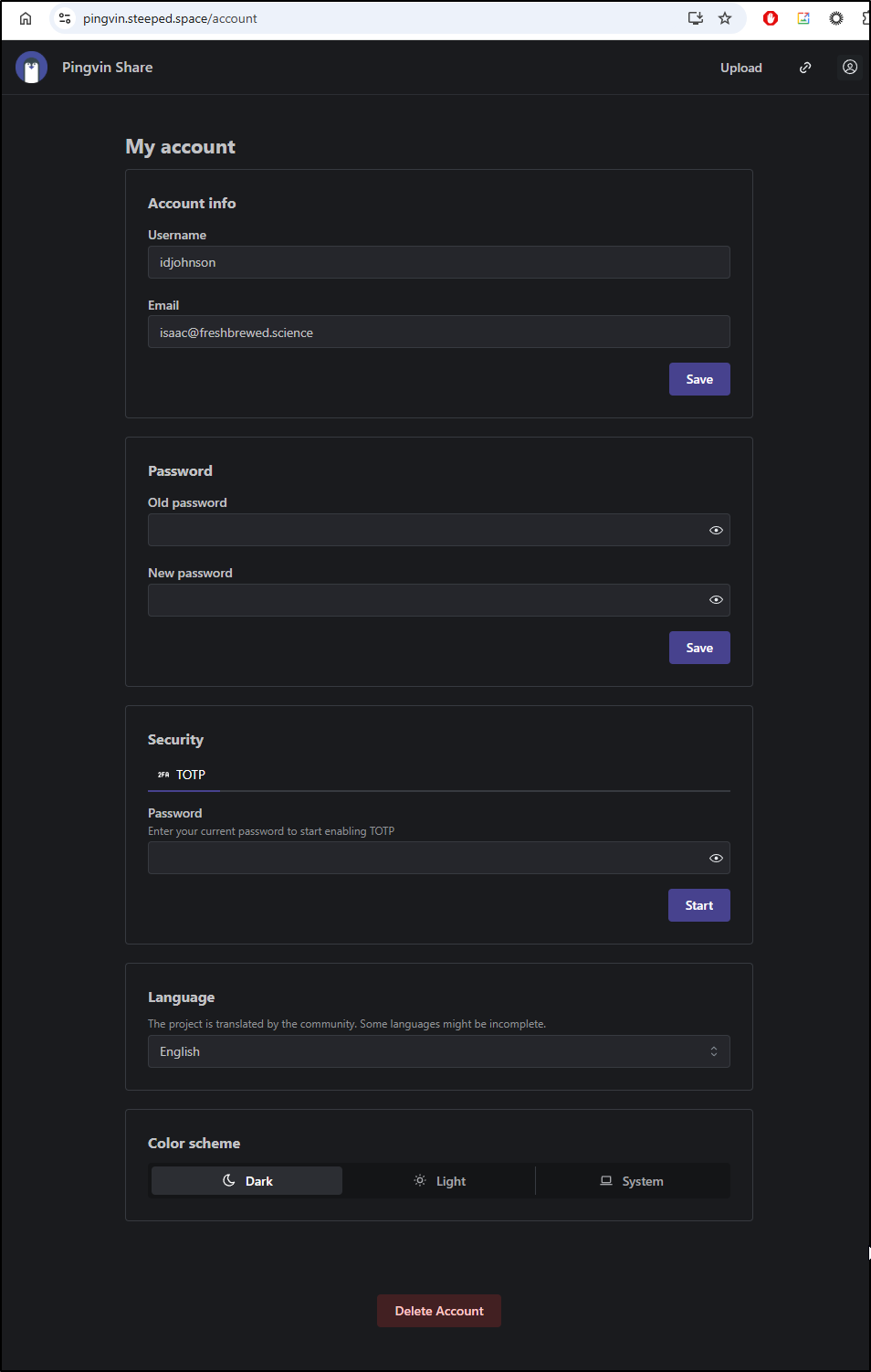Click into the Username input field

(x=439, y=262)
